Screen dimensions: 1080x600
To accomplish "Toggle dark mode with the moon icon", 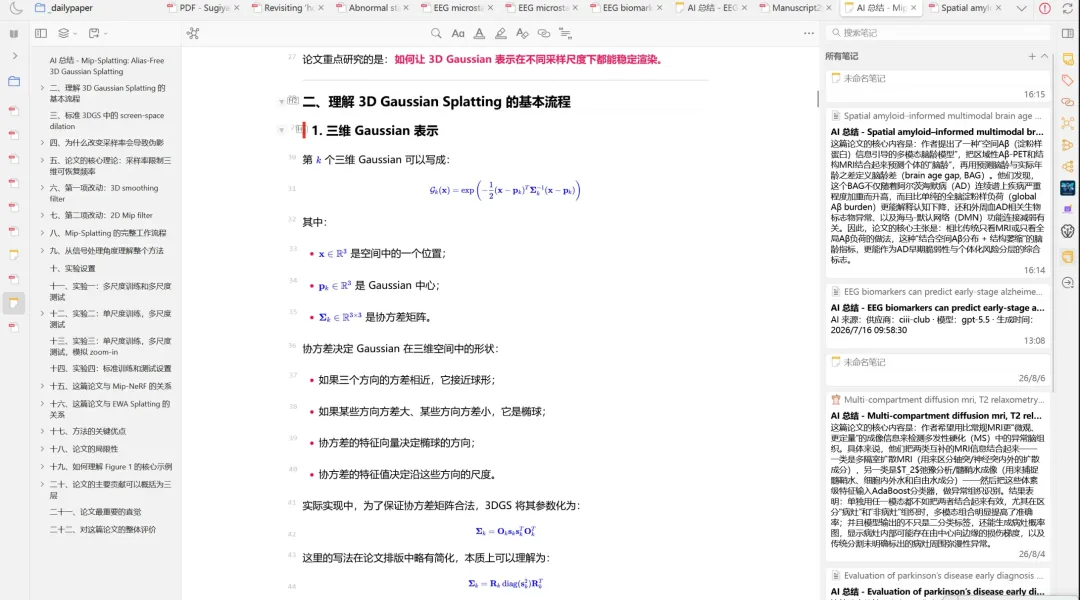I will (x=16, y=8).
